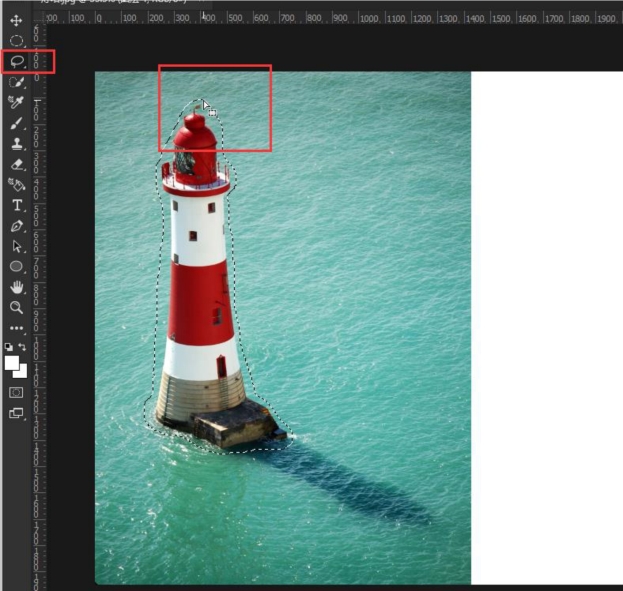Select the Horizontal Type tool
Screen dimensions: 623x591
(x=17, y=205)
